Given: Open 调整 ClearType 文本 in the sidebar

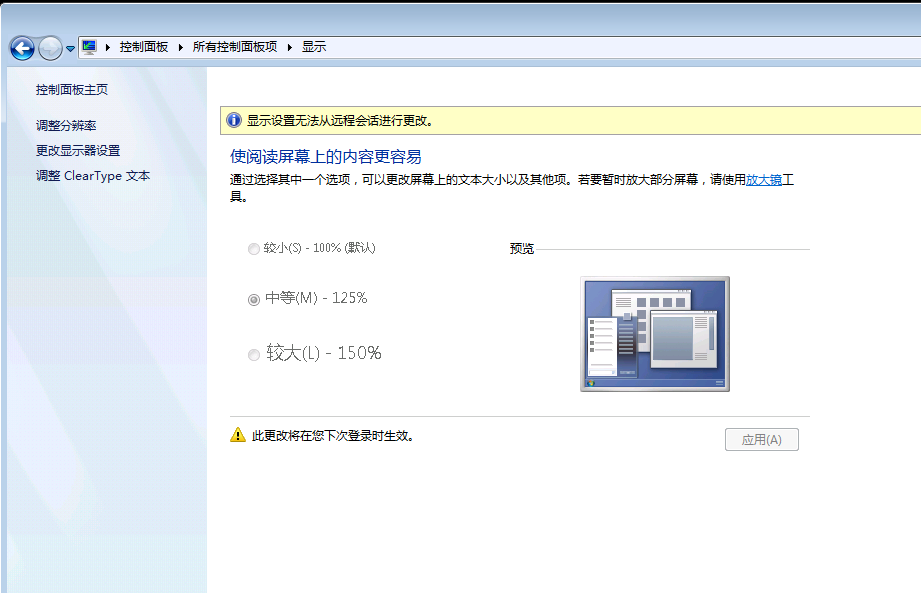Looking at the screenshot, I should (93, 175).
